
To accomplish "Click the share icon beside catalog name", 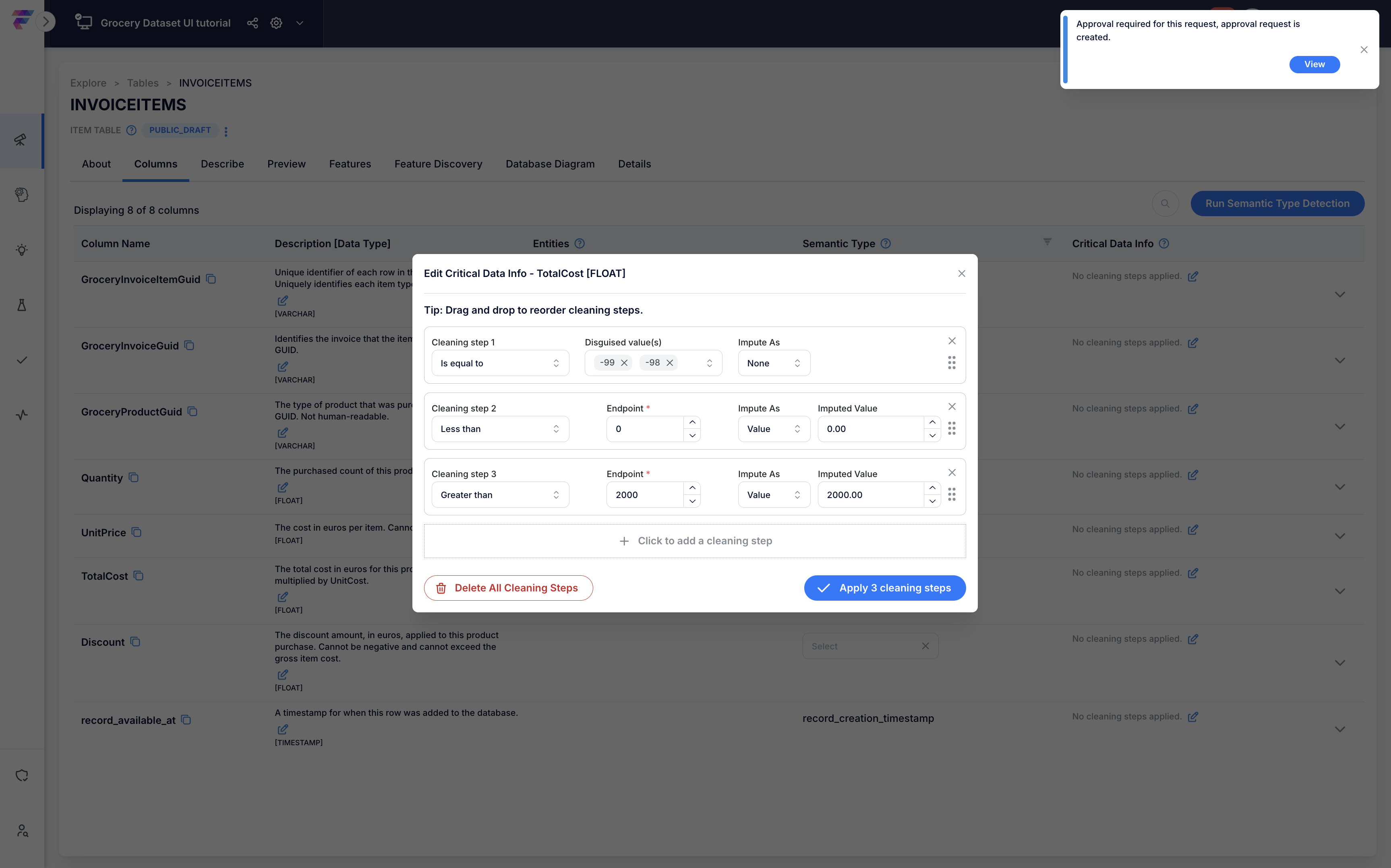I will [252, 23].
